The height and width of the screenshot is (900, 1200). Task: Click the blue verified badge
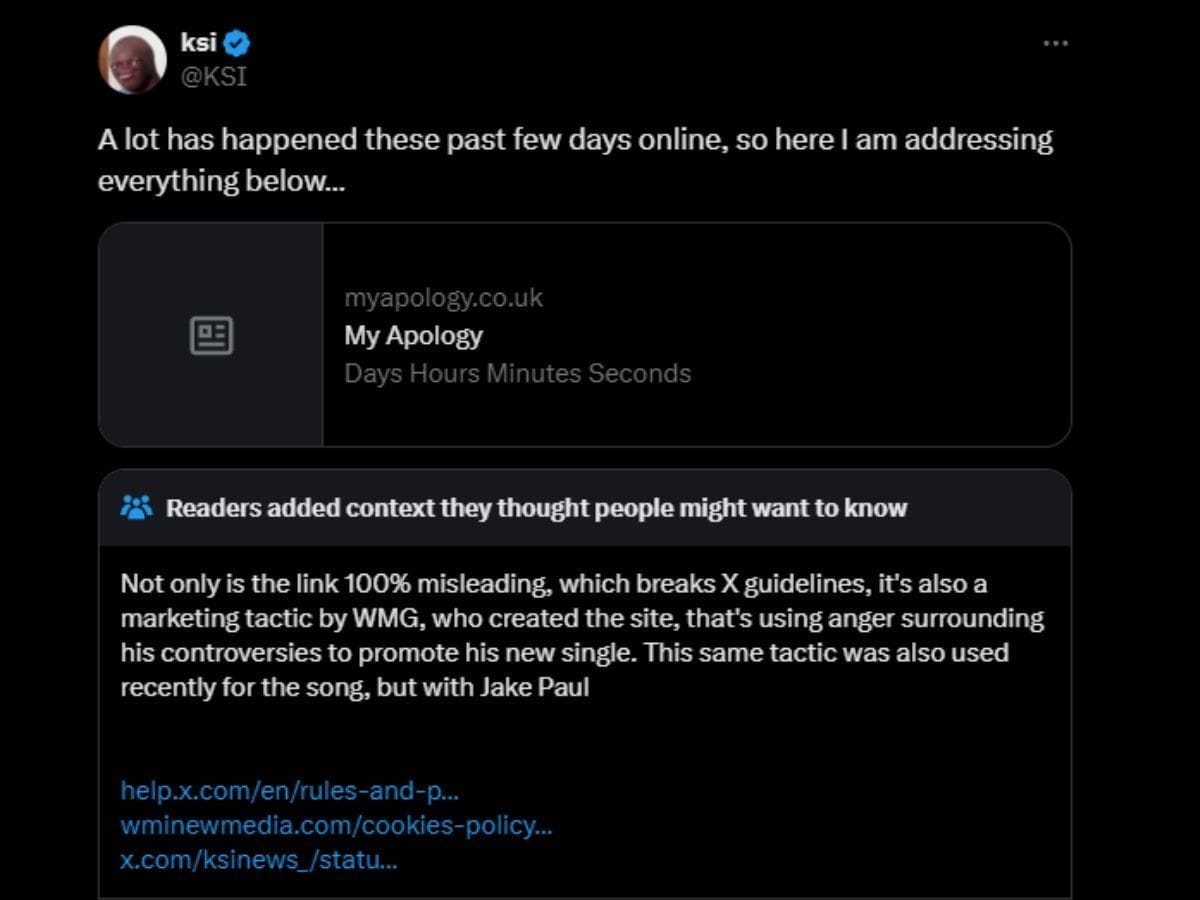tap(237, 44)
